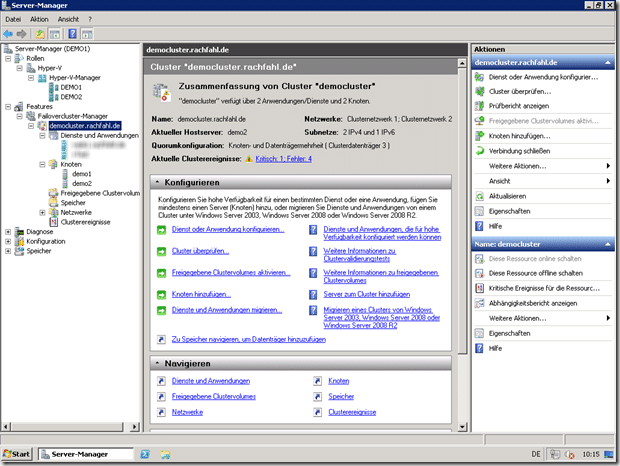Collapse the Rollen tree node
Image resolution: width=620 pixels, height=466 pixels.
click(8, 58)
